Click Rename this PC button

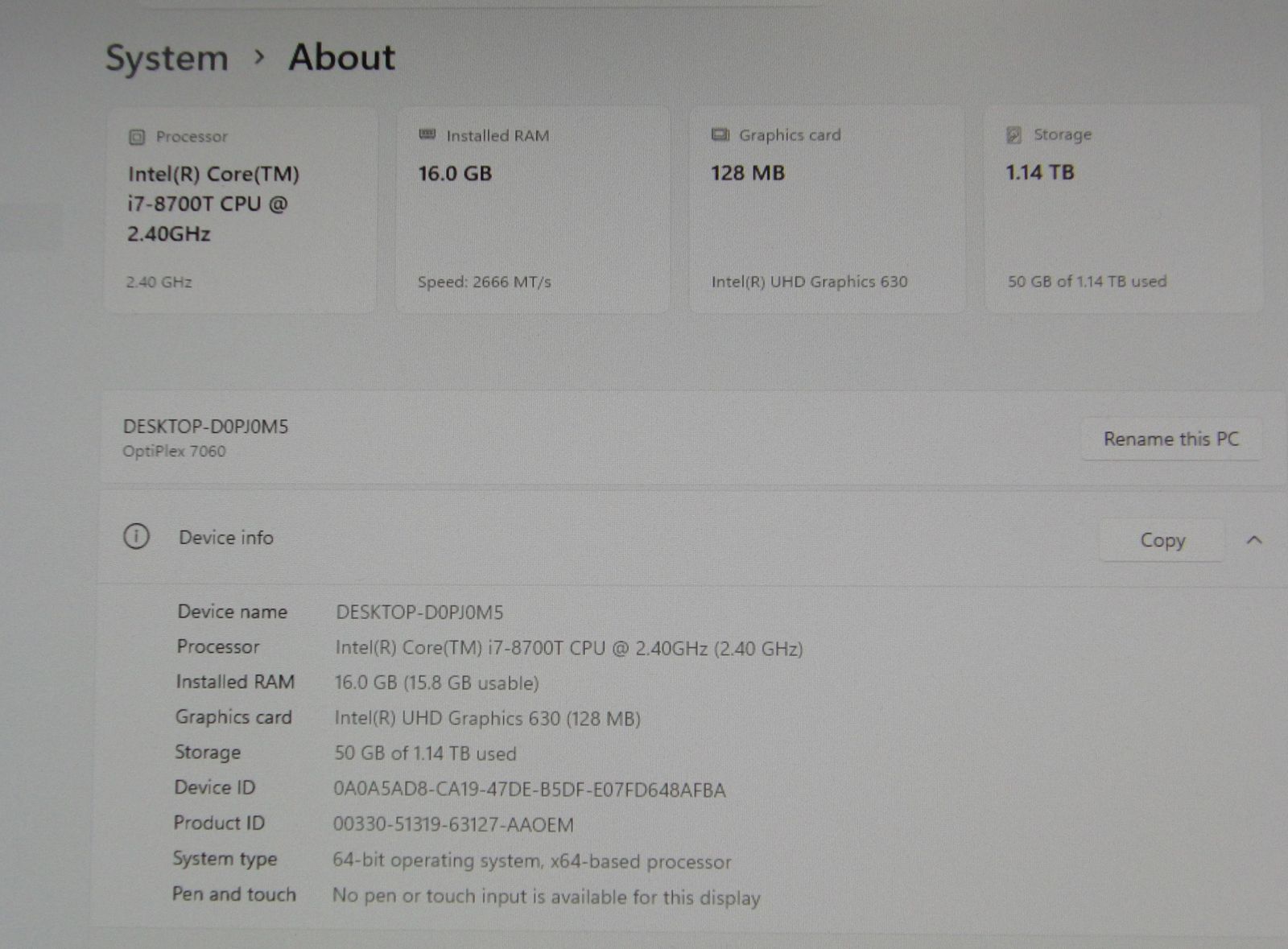[x=1171, y=439]
